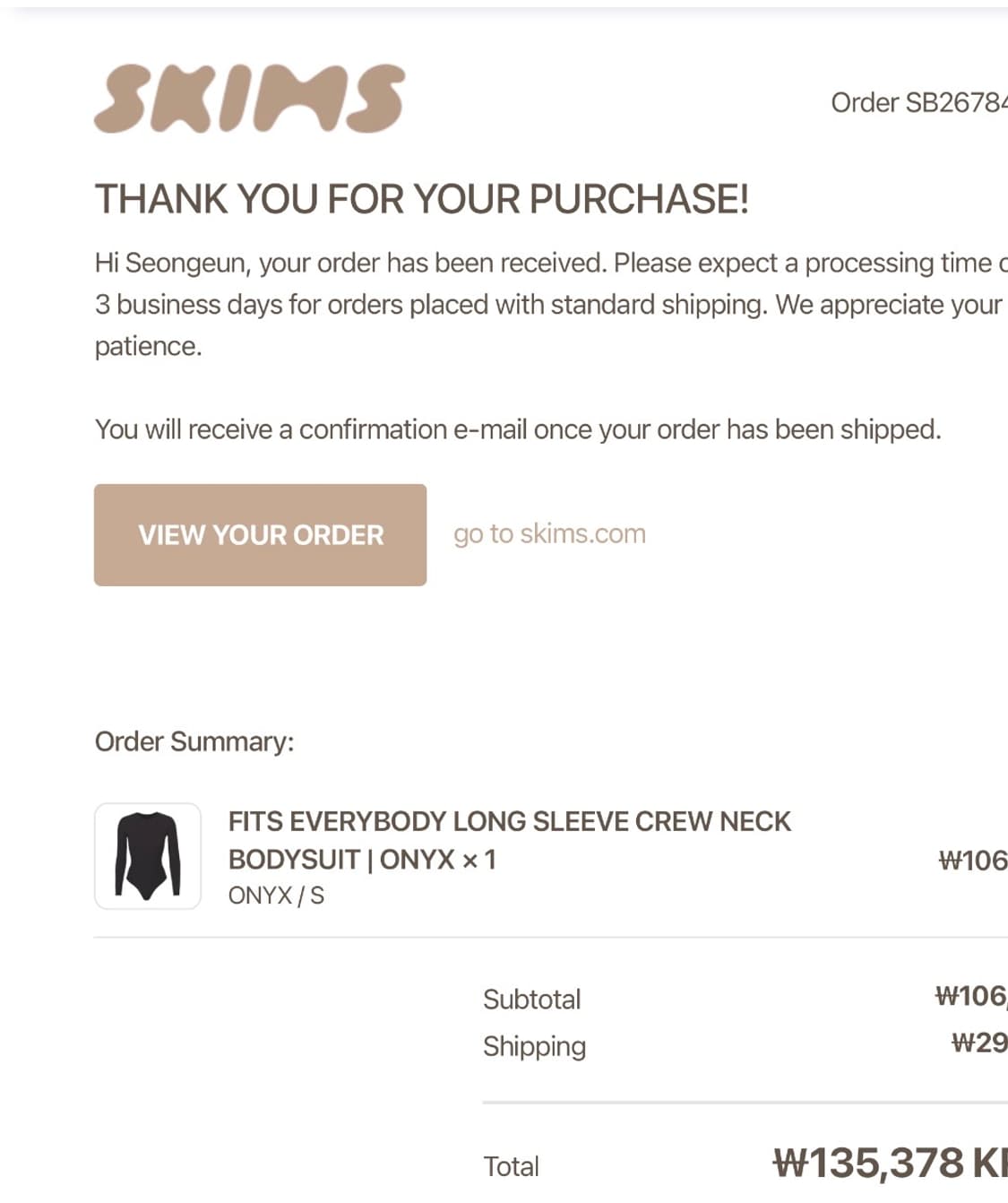Click the Shipping label

click(534, 1046)
